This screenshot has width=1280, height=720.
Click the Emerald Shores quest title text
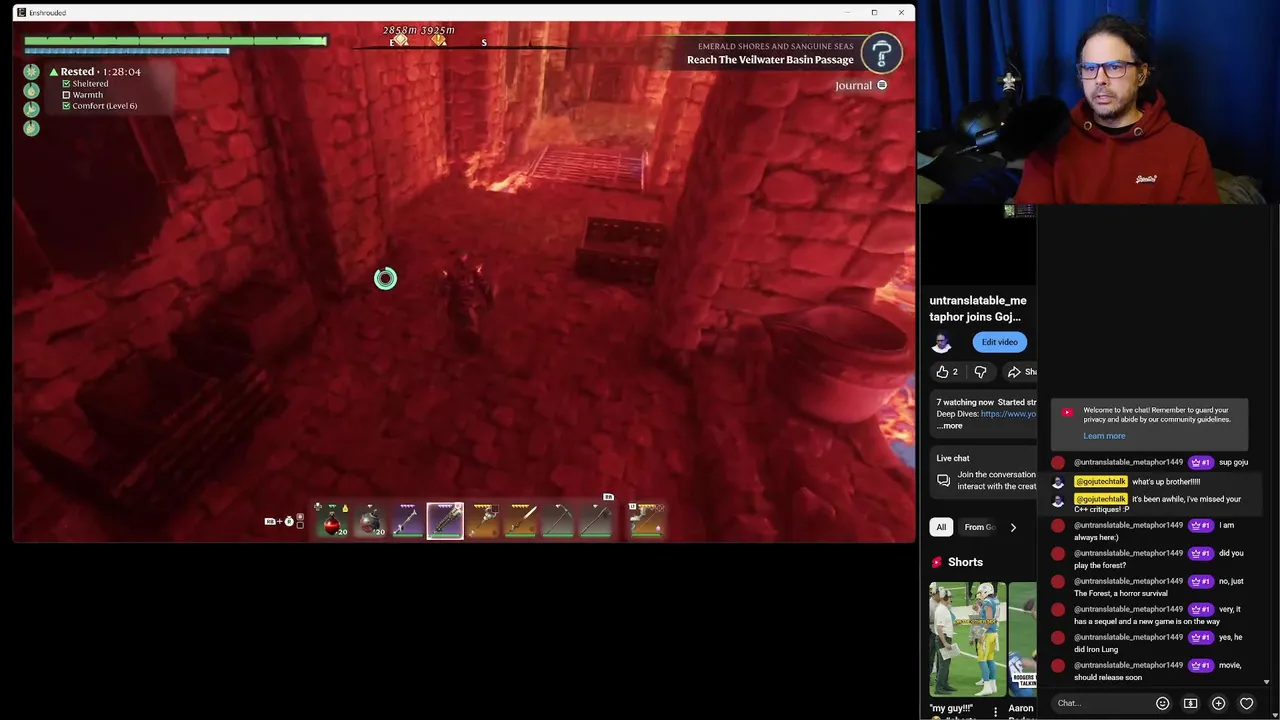click(x=776, y=46)
